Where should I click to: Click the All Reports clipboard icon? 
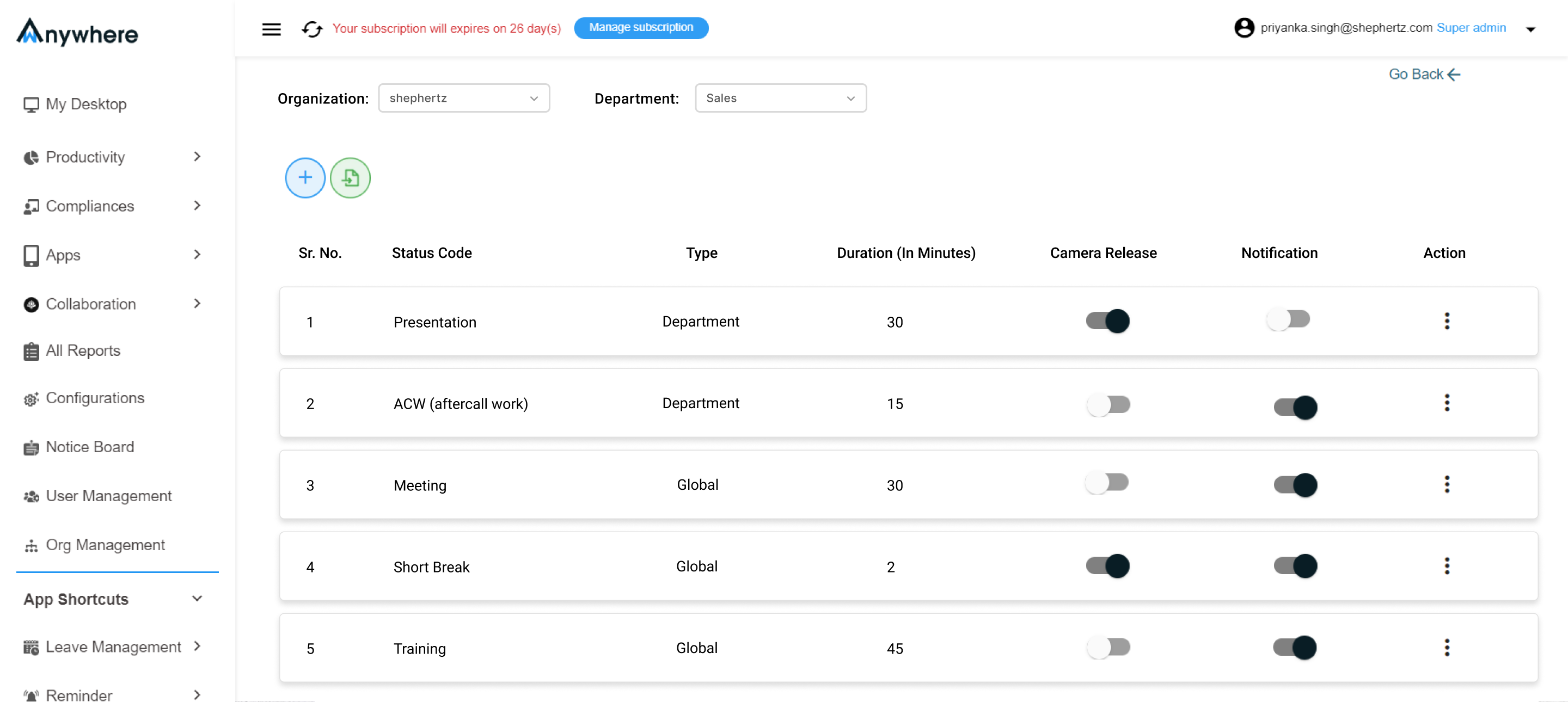click(31, 352)
